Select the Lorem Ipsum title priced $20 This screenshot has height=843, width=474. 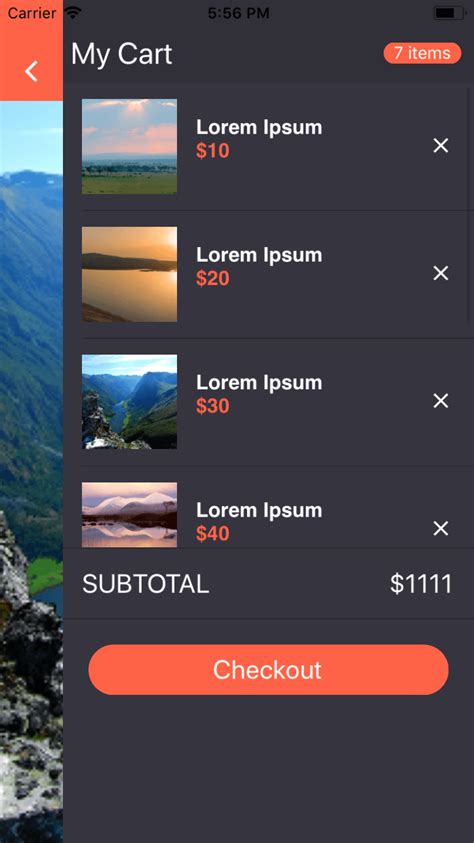coord(259,255)
